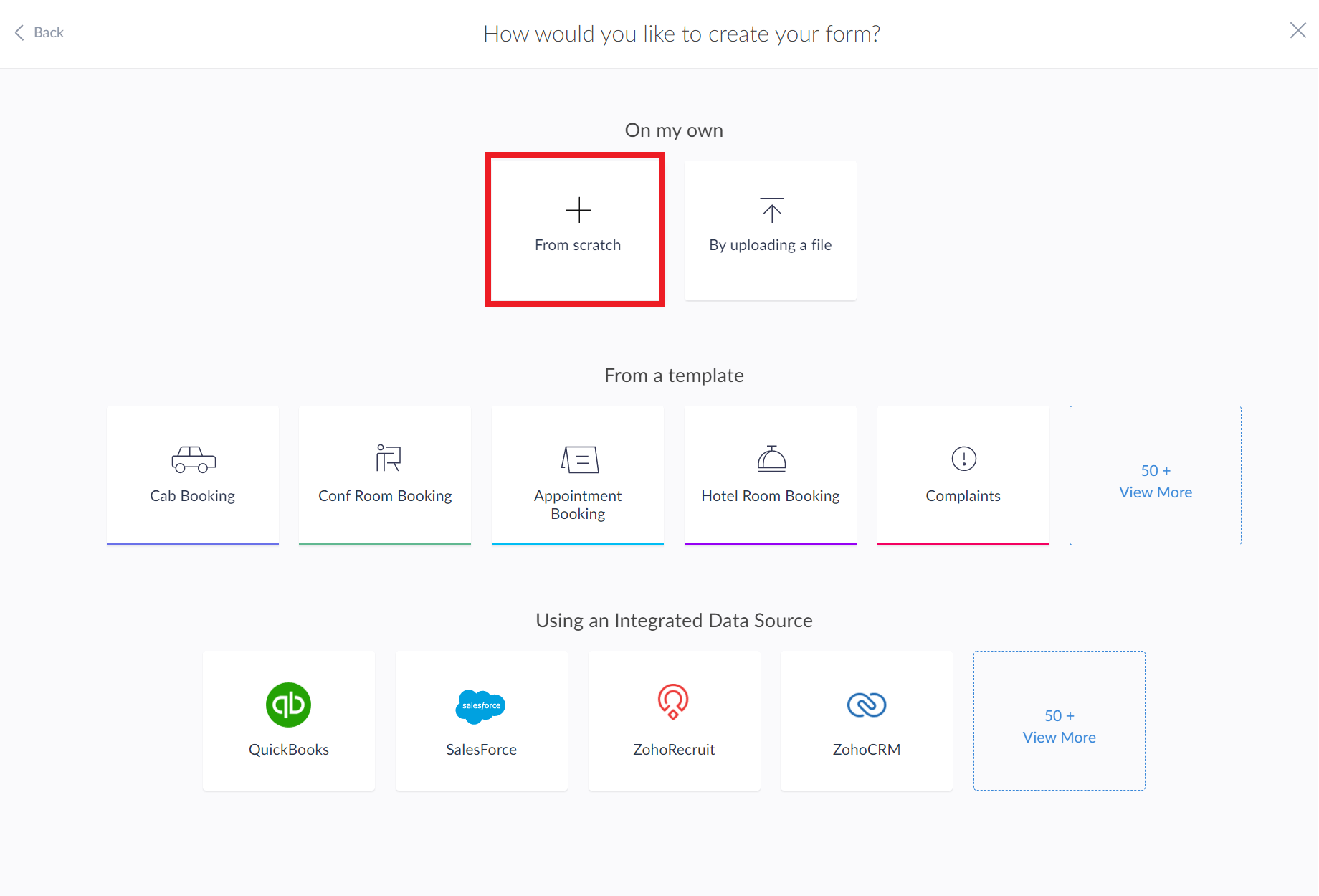View More templates
Screen dimensions: 1319x896
pyautogui.click(x=1155, y=481)
